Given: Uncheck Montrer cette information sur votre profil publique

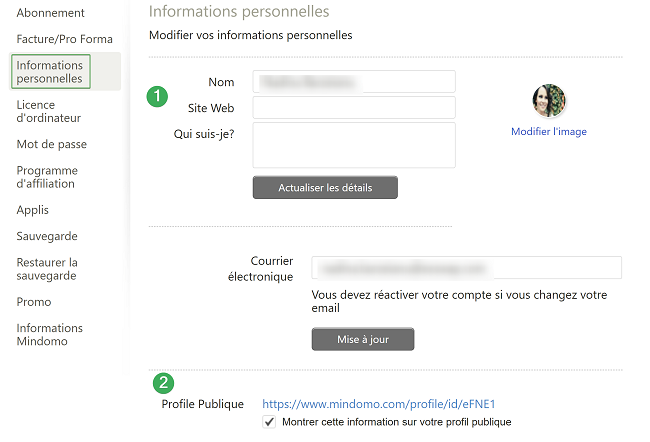Looking at the screenshot, I should [x=269, y=422].
